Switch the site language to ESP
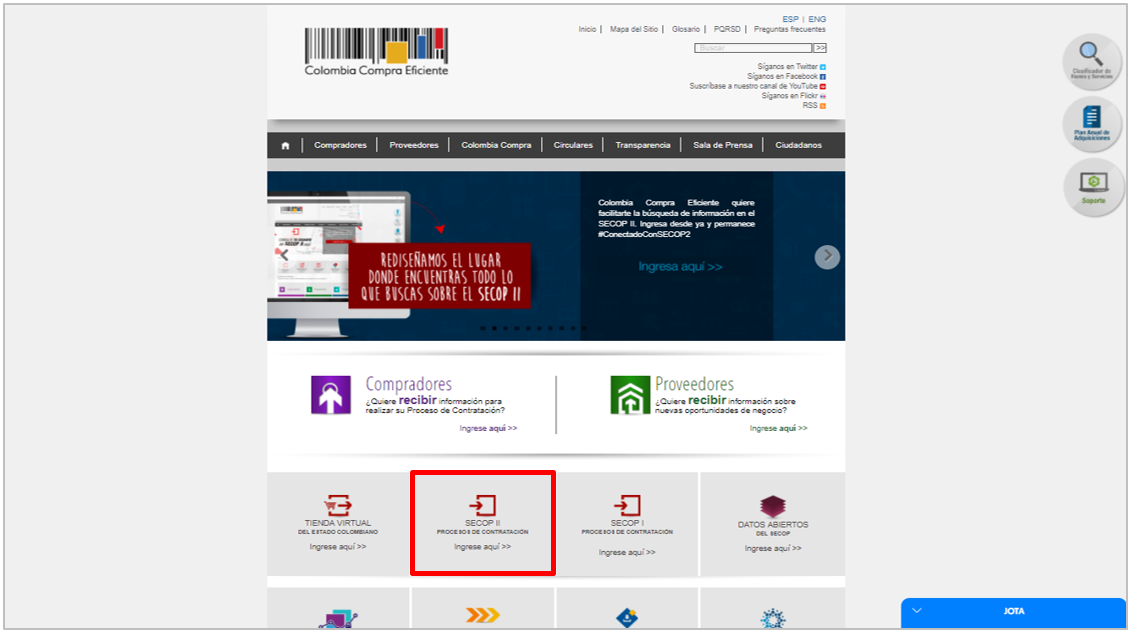Screen dimensions: 1132x634 [791, 19]
